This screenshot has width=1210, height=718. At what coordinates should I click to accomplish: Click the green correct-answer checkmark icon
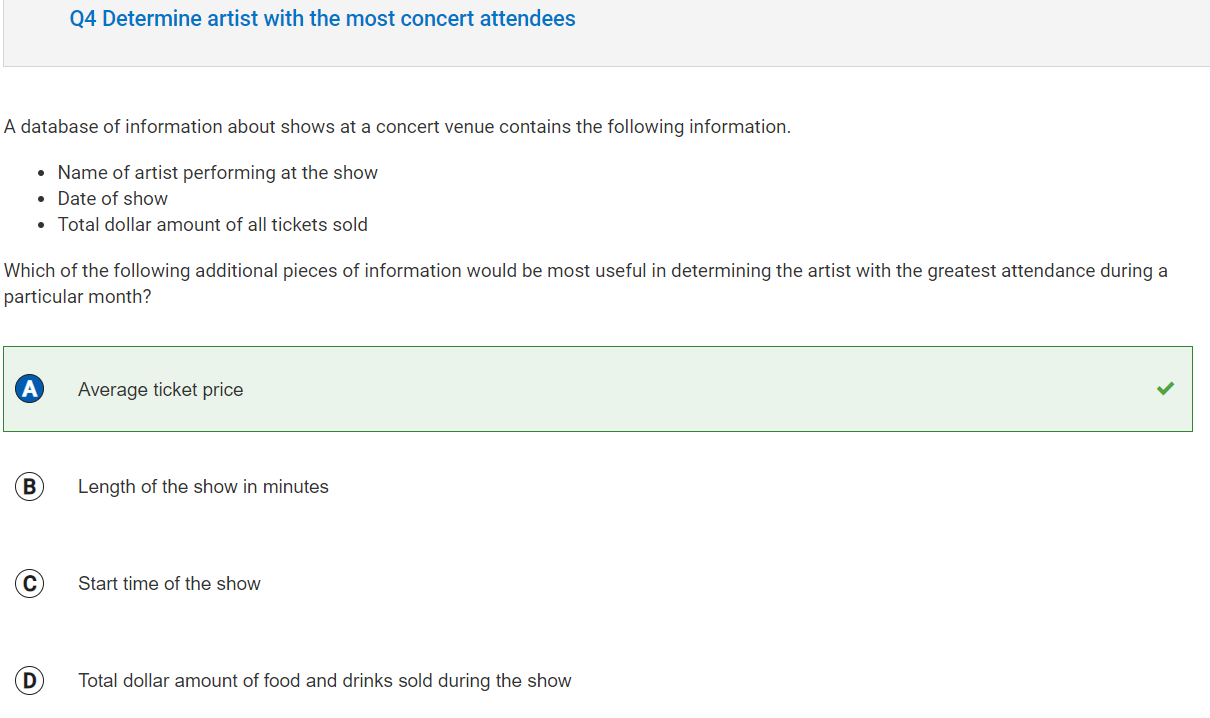[x=1165, y=389]
